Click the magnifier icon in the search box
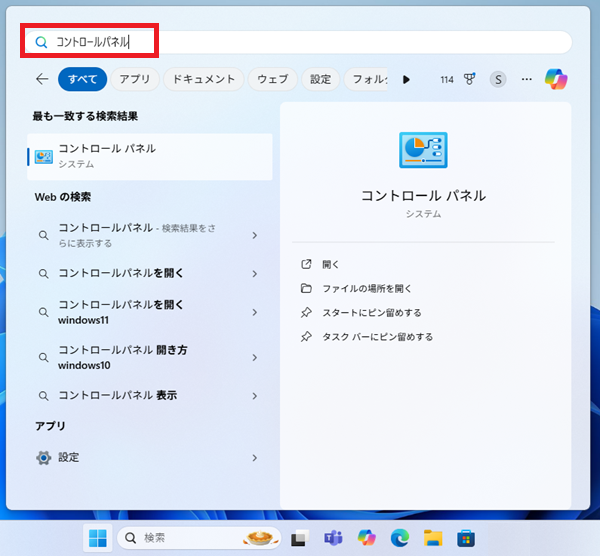The height and width of the screenshot is (556, 600). point(41,42)
